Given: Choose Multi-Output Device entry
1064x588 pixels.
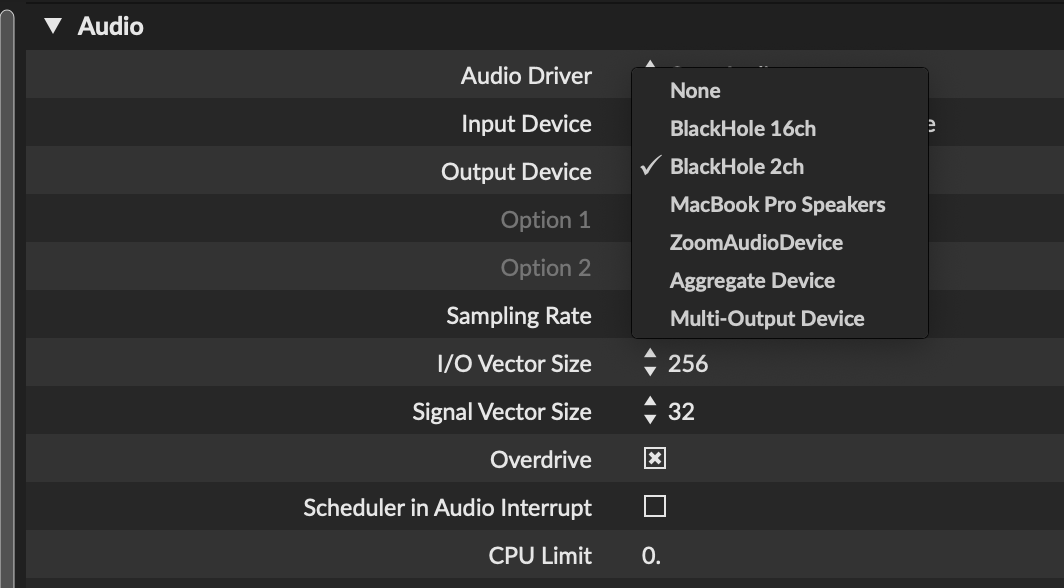Looking at the screenshot, I should (x=767, y=319).
